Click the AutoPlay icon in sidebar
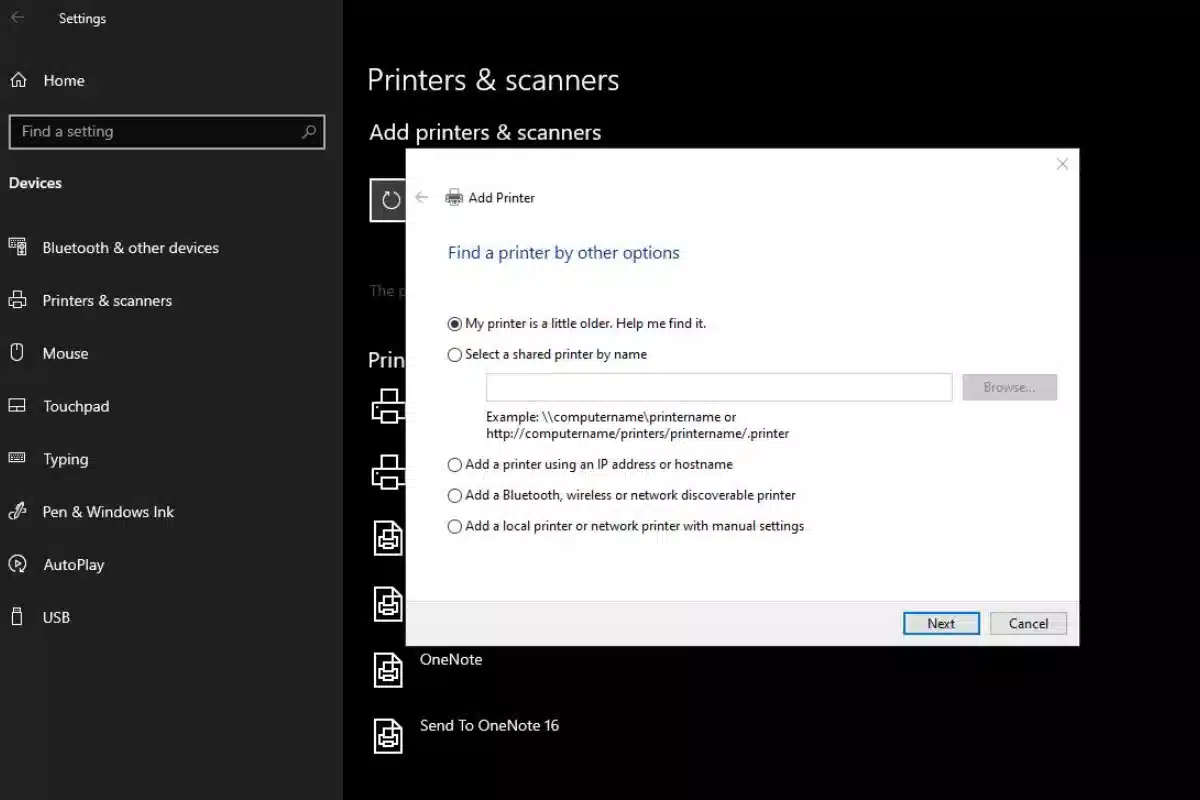Image resolution: width=1200 pixels, height=800 pixels. (17, 564)
